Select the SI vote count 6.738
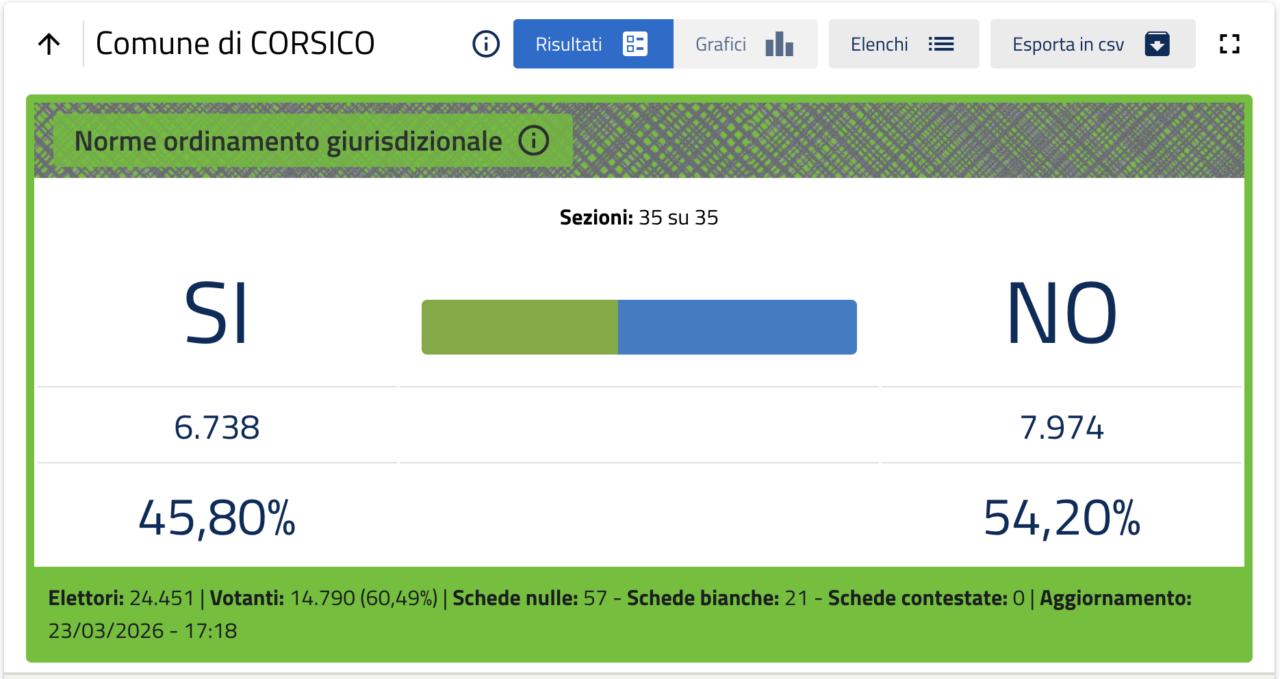Image resolution: width=1280 pixels, height=679 pixels. (x=217, y=428)
